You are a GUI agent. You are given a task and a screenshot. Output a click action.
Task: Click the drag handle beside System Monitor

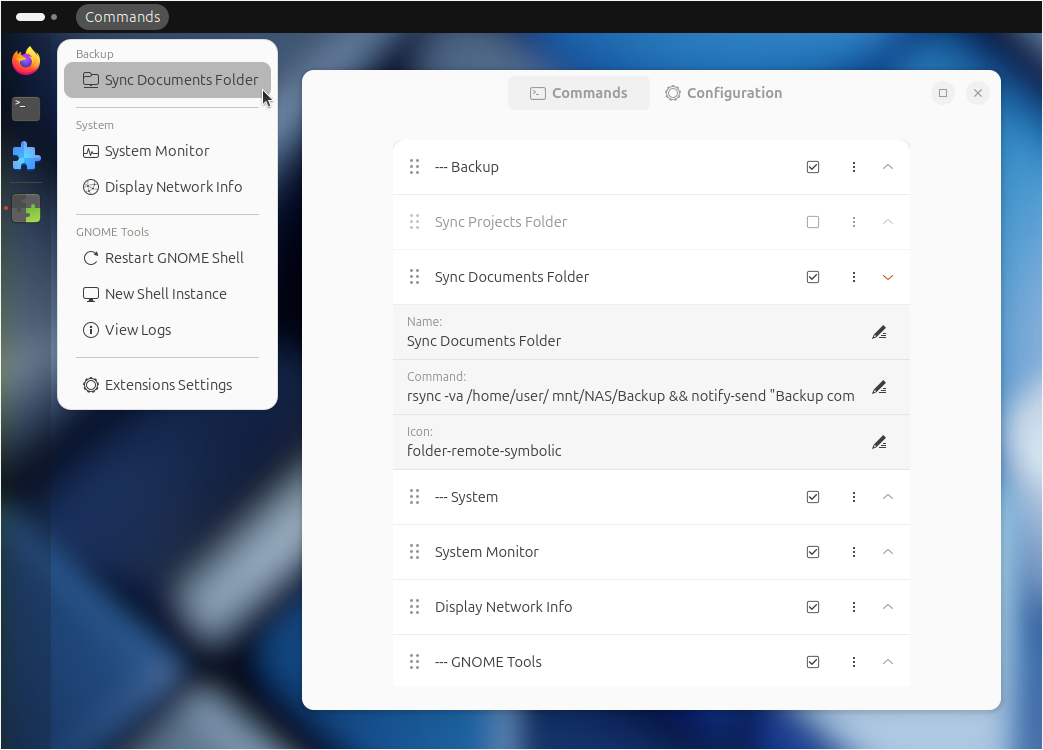click(x=414, y=551)
